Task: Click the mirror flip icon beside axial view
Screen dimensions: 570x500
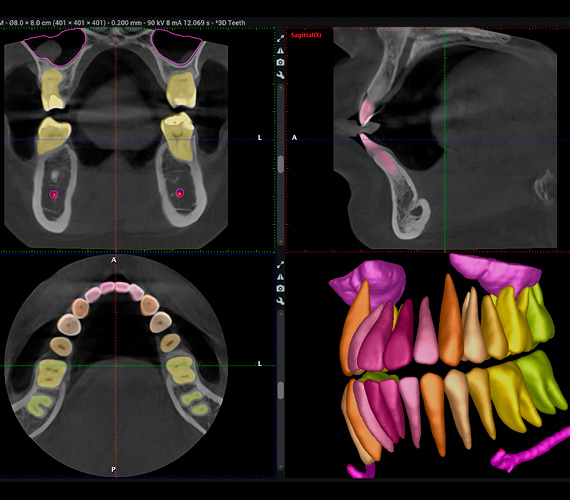Action: pyautogui.click(x=280, y=277)
